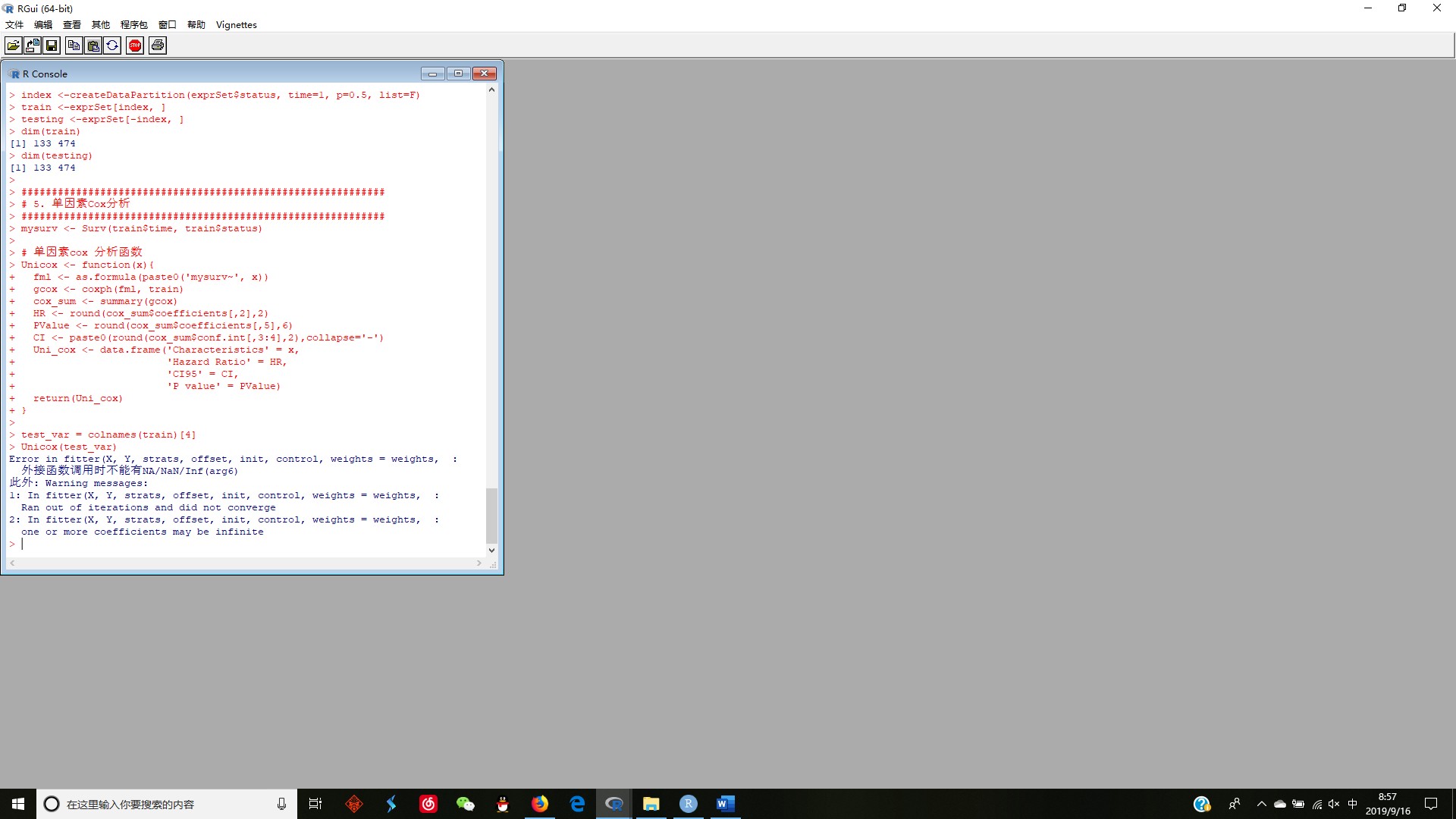Click the help question mark tray icon

point(1202,804)
